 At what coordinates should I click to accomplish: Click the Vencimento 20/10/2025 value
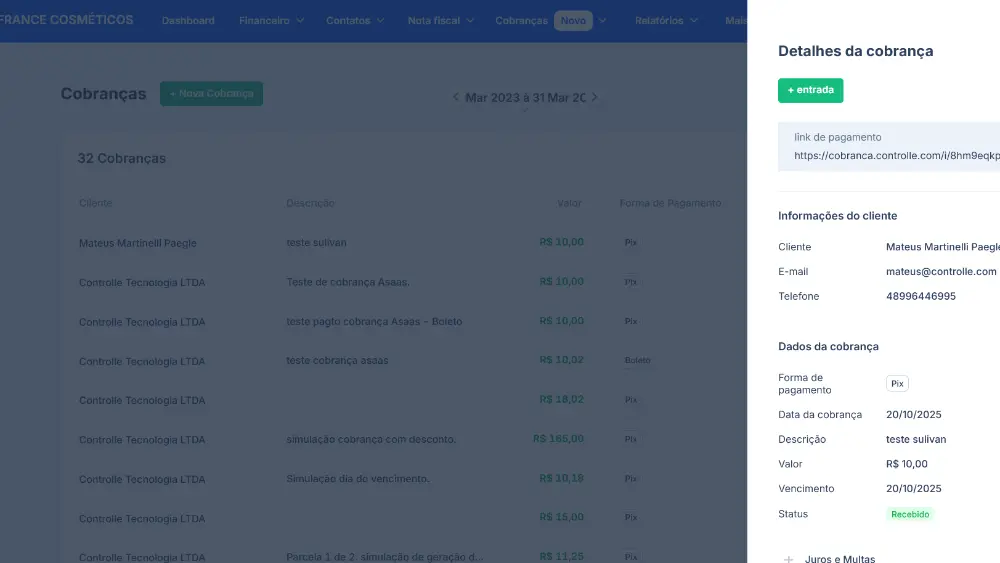point(913,488)
